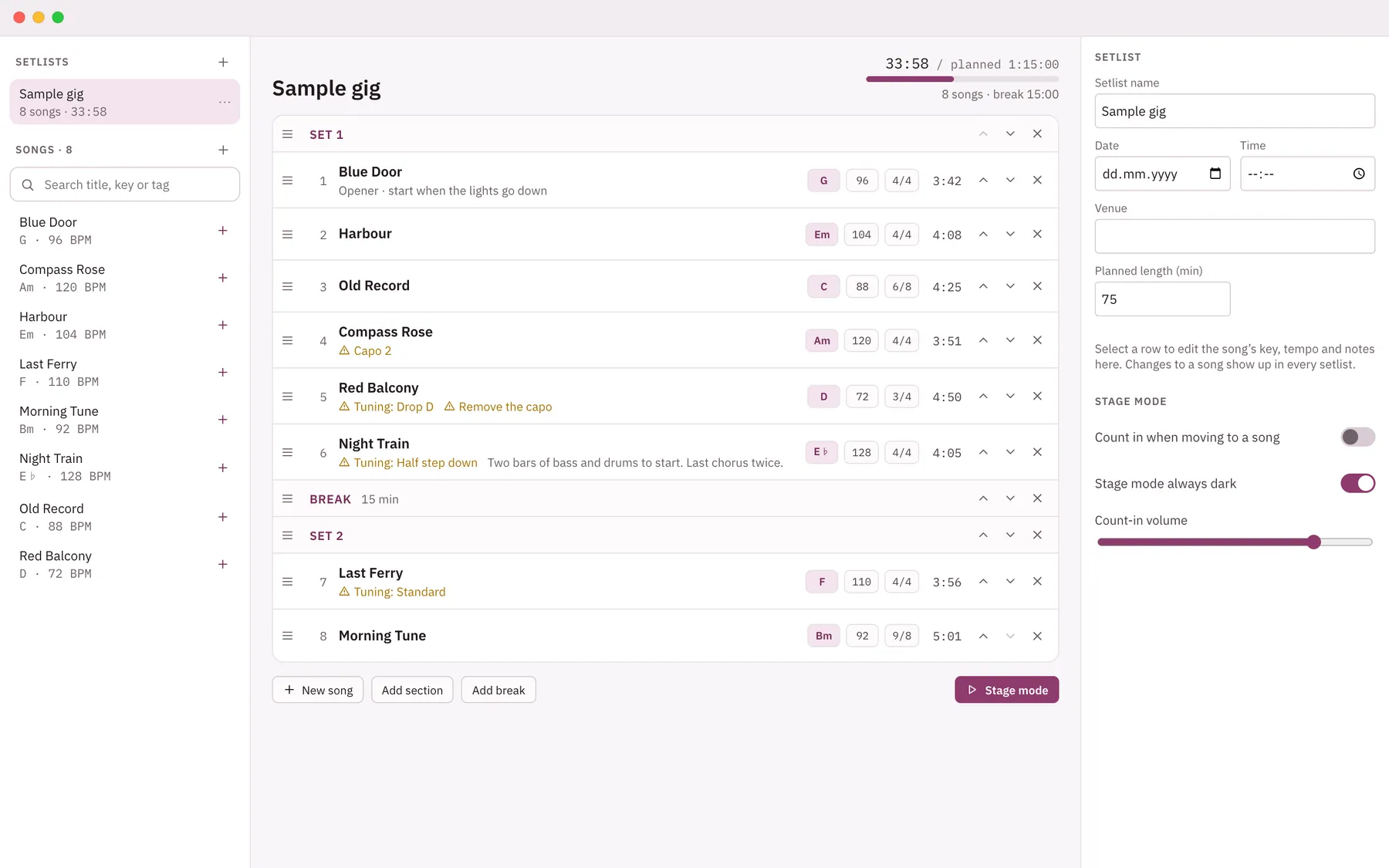
Task: Turn off Stage mode always dark
Action: (1357, 483)
